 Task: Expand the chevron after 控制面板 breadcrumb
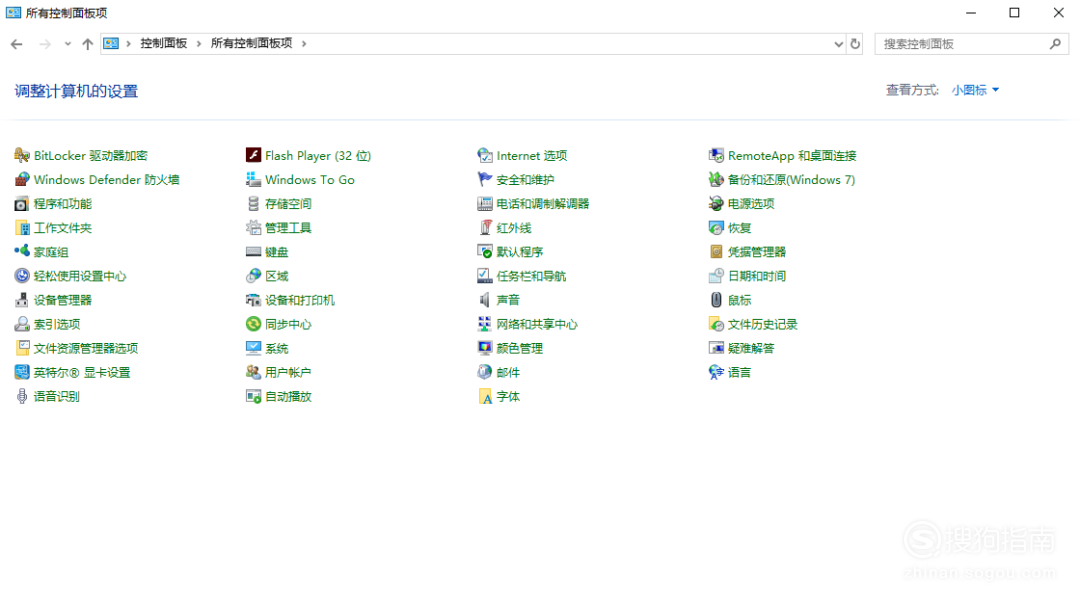point(199,44)
